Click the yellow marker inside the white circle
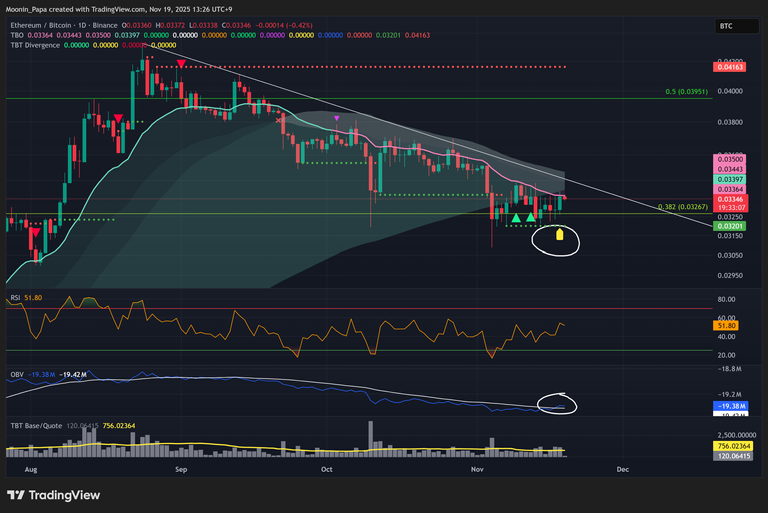The width and height of the screenshot is (768, 513). 560,236
